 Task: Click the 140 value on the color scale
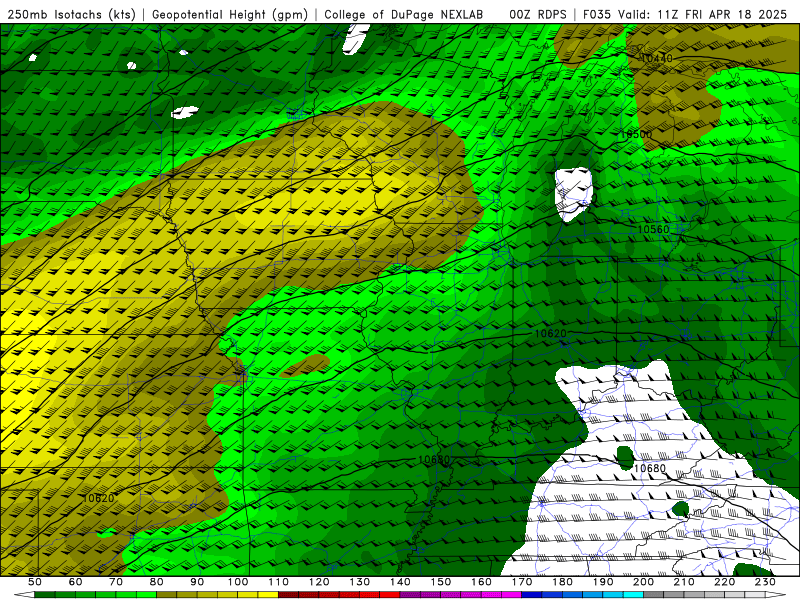click(x=400, y=582)
